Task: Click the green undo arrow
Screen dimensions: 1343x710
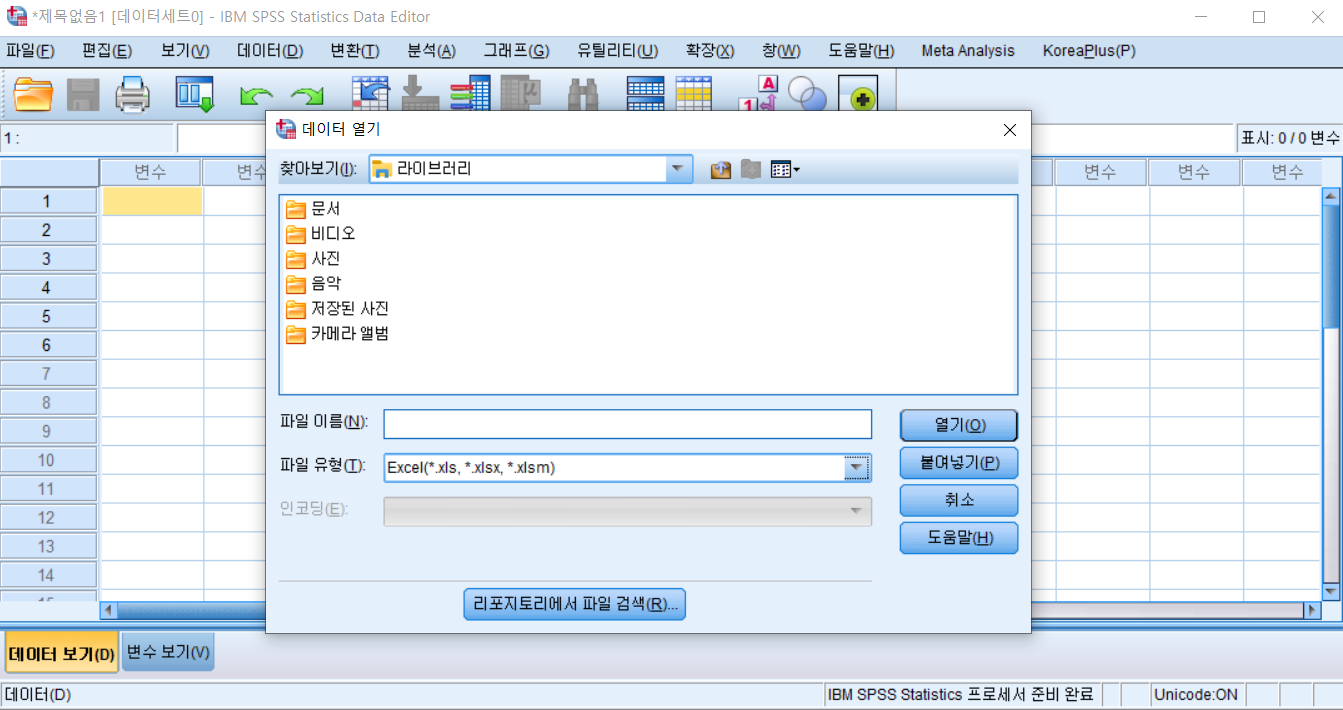Action: coord(256,97)
